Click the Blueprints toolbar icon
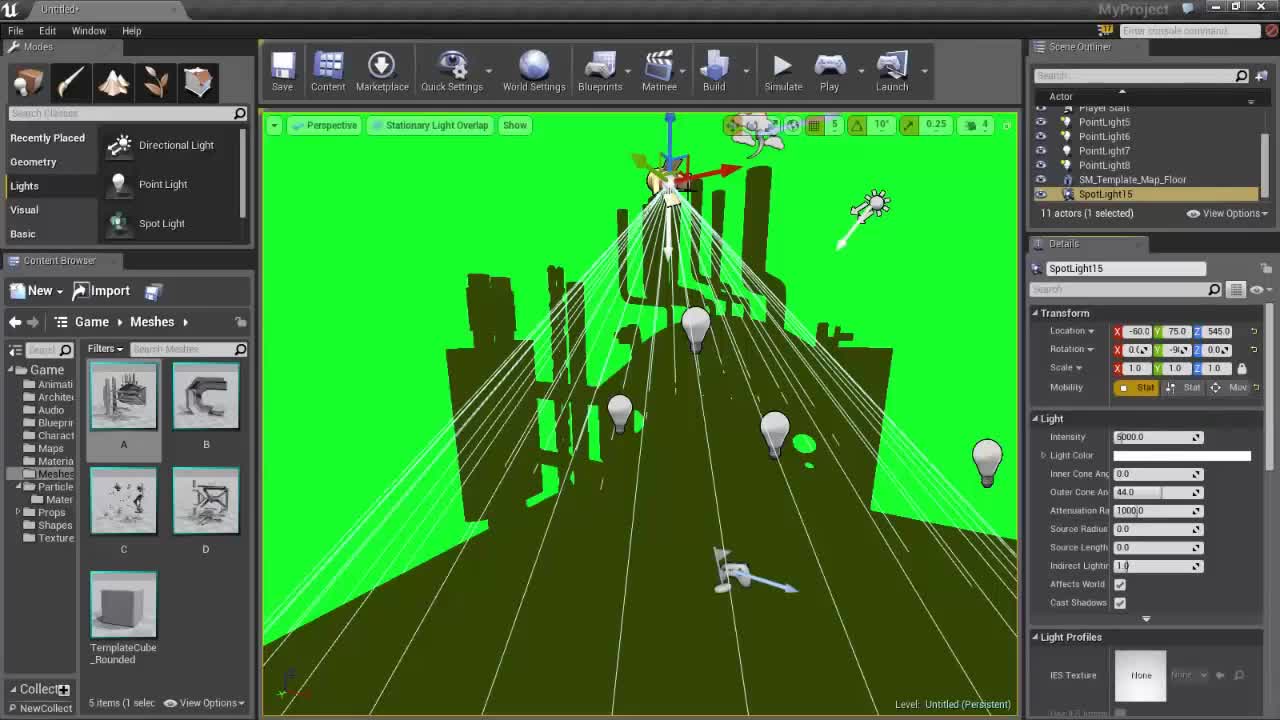This screenshot has height=720, width=1280. click(600, 71)
